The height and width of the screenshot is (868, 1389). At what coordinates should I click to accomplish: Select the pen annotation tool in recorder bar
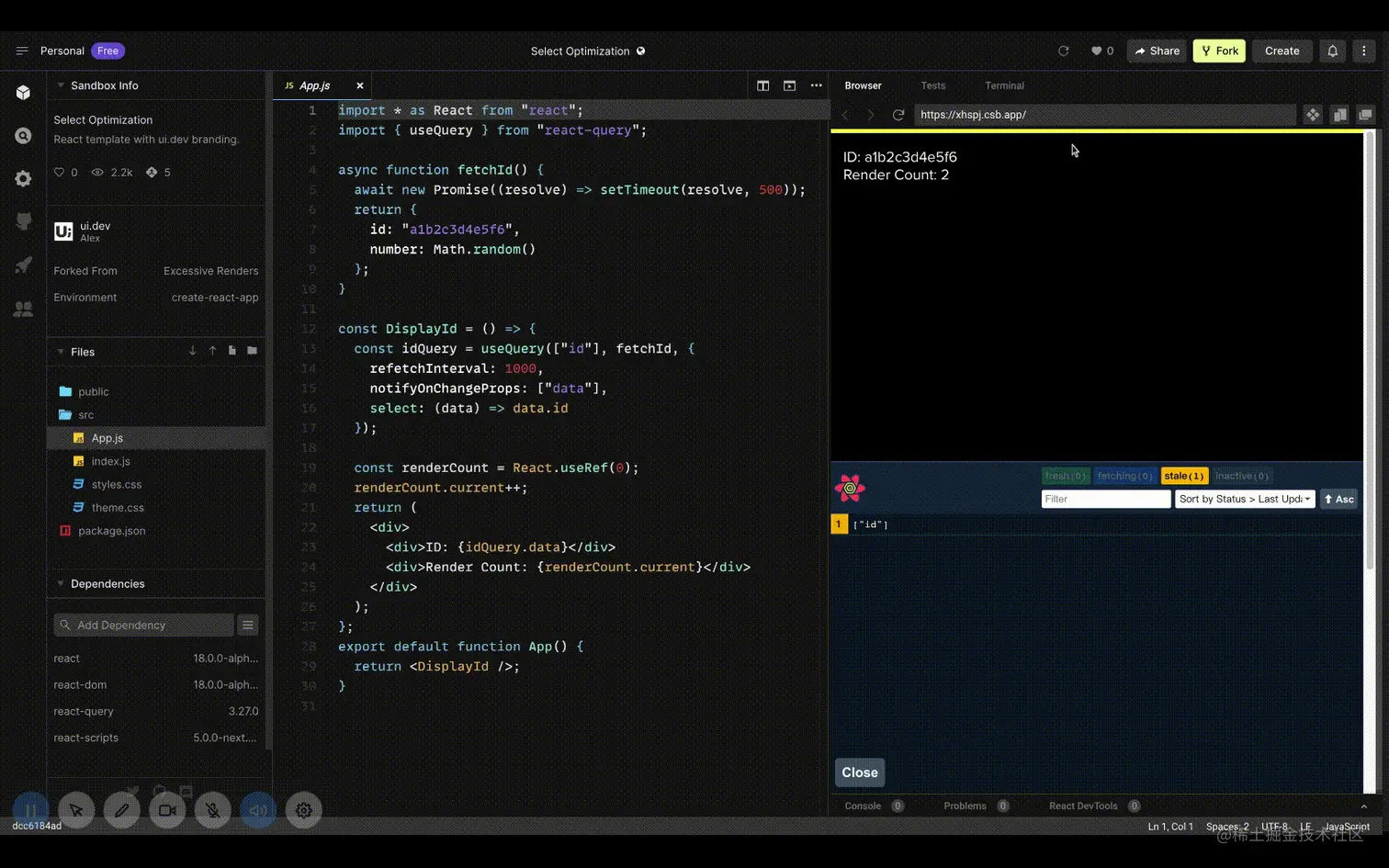(121, 810)
